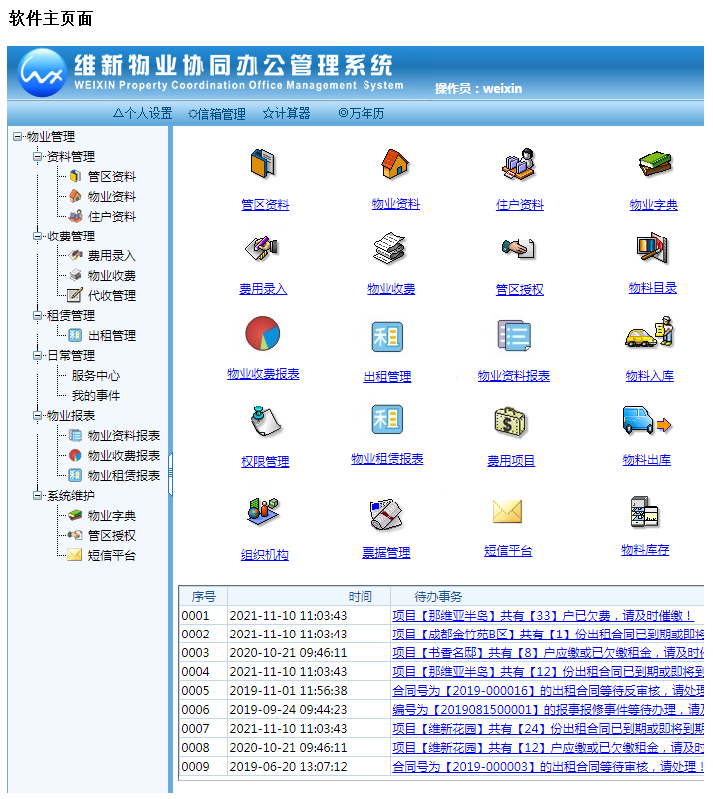
Task: Open 个人设置 in the top menu
Action: [142, 114]
